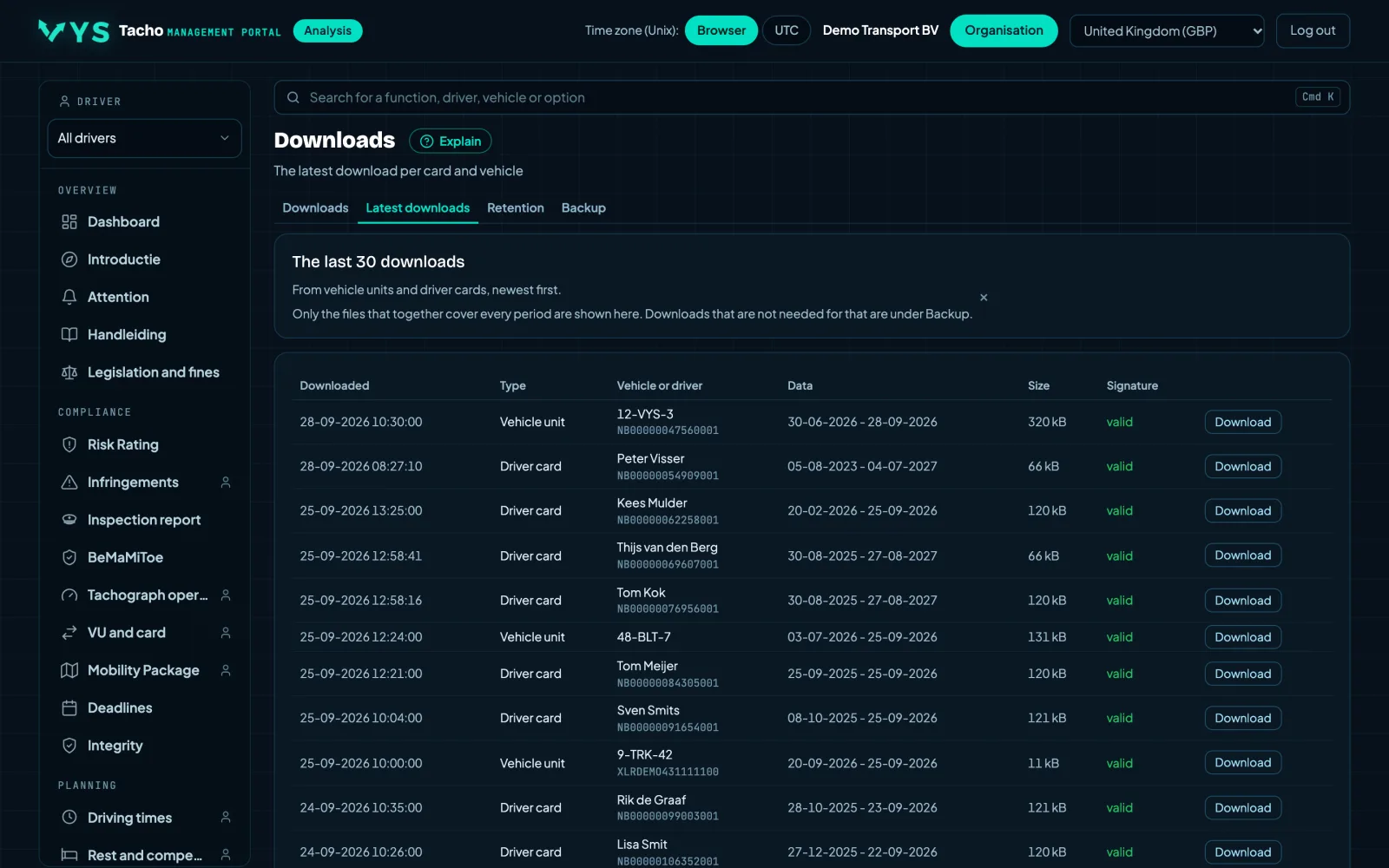Viewport: 1389px width, 868px height.
Task: Click the Downloaded column header
Action: pyautogui.click(x=334, y=385)
